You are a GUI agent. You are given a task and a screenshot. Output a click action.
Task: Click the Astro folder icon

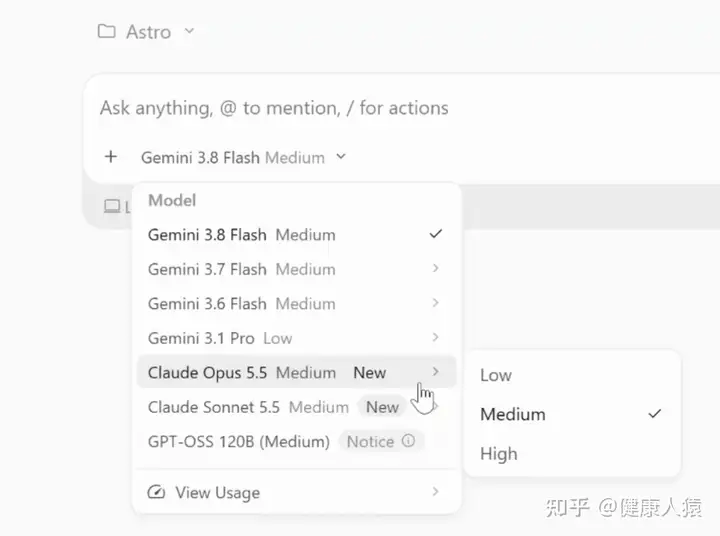pyautogui.click(x=107, y=32)
